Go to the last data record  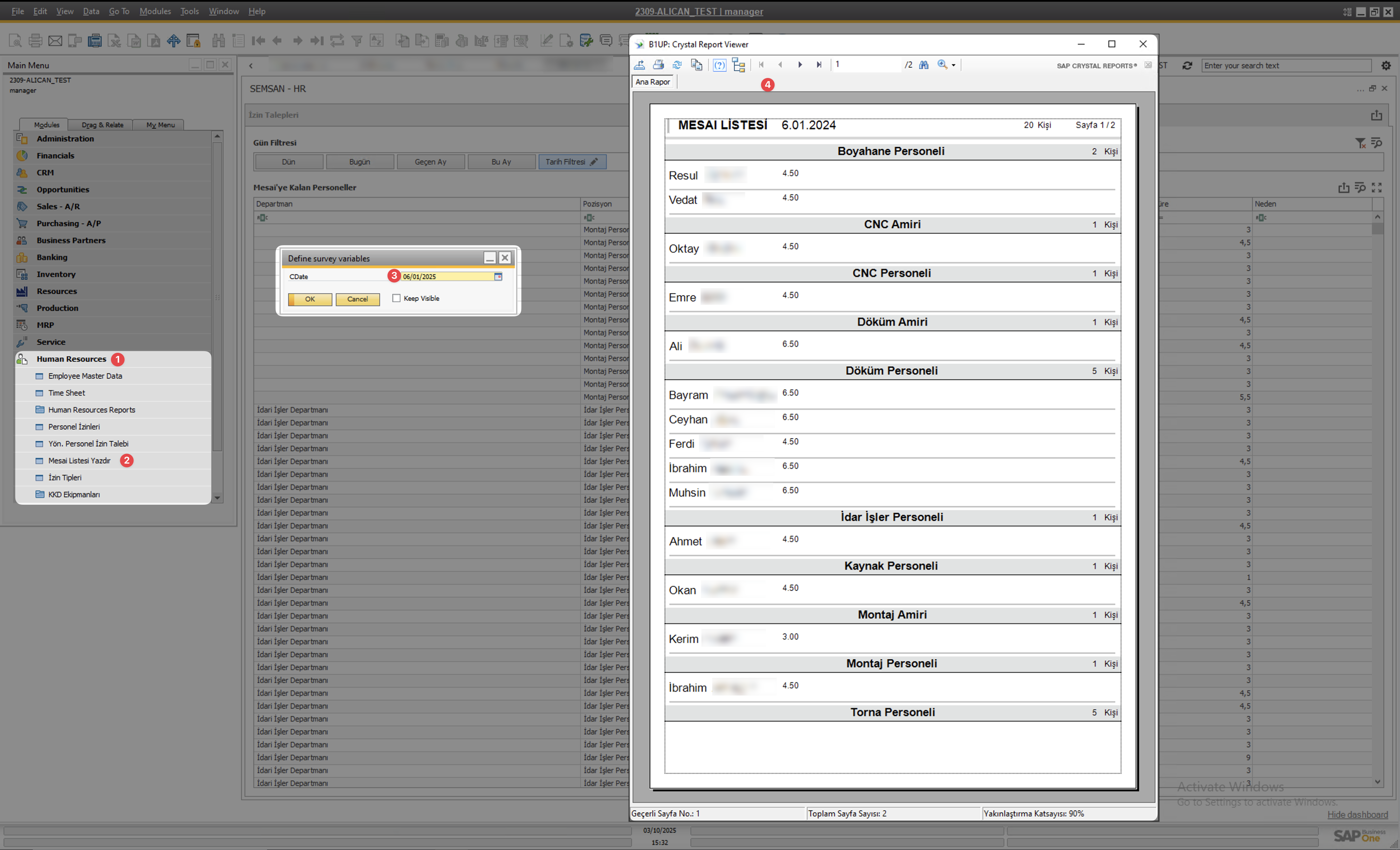(317, 40)
